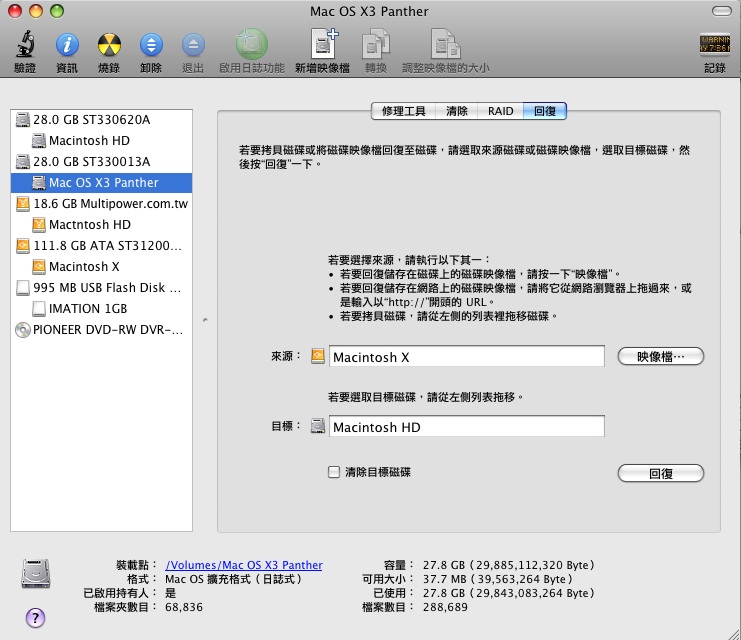Click the resize grip at window corner
Viewport: 741px width, 640px height.
[734, 633]
